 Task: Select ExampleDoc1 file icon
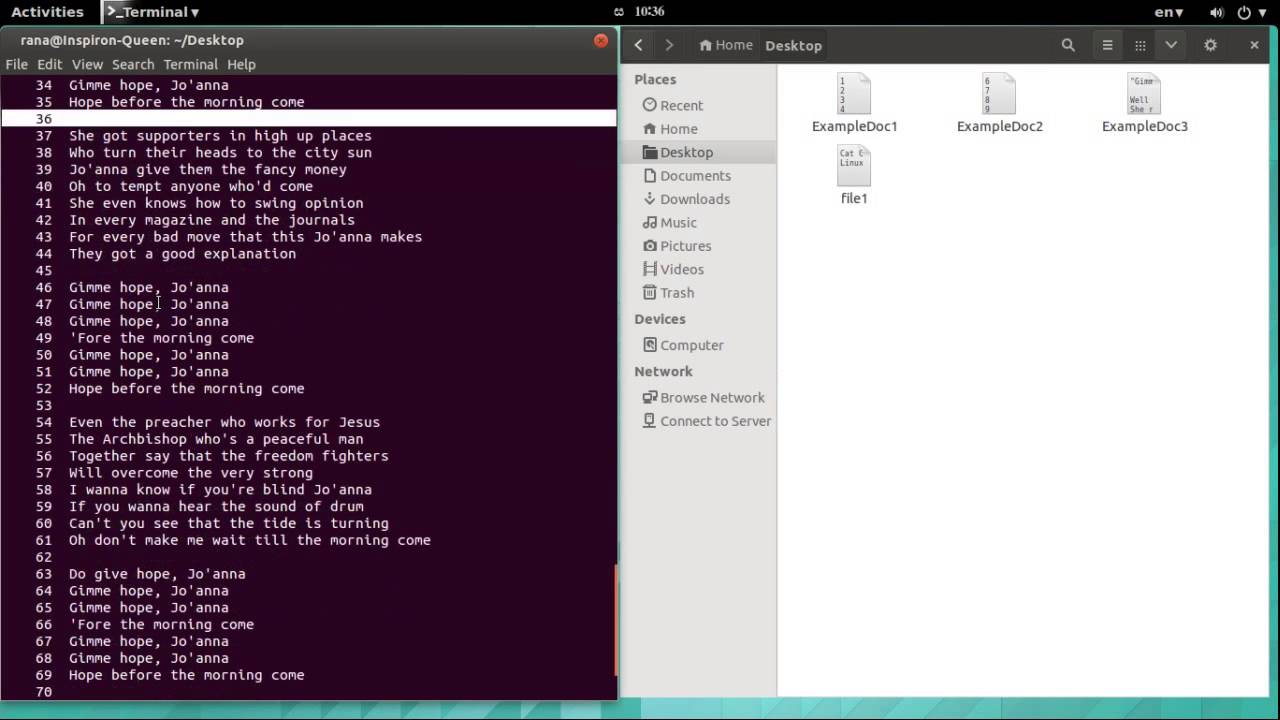click(855, 94)
